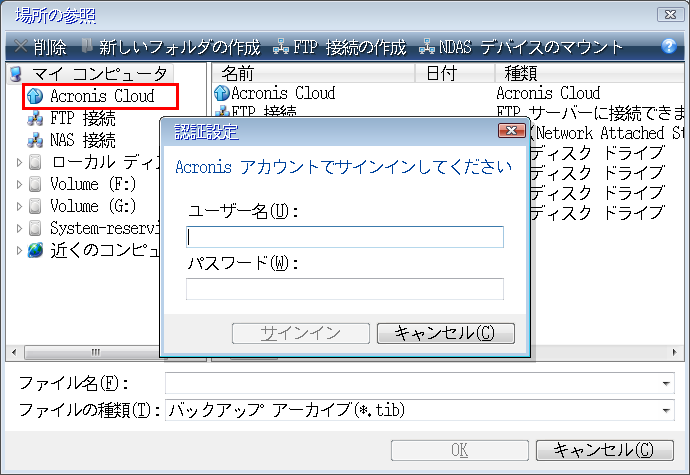Select Volume (F:) in the tree

(93, 184)
